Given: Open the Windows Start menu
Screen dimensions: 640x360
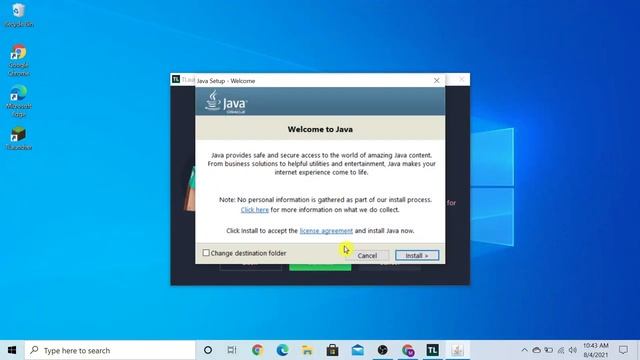Looking at the screenshot, I should coord(12,350).
